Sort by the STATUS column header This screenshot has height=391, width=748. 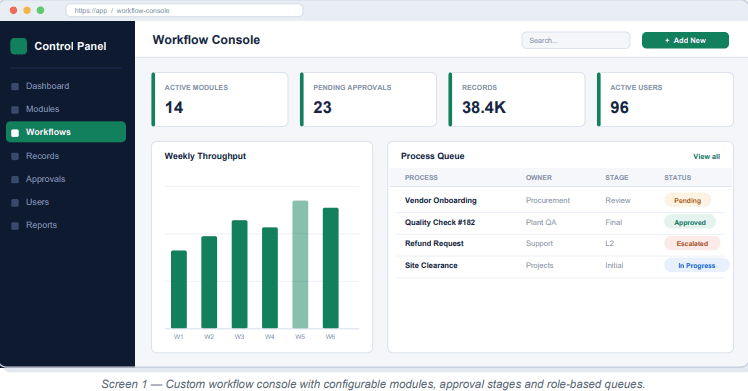677,177
